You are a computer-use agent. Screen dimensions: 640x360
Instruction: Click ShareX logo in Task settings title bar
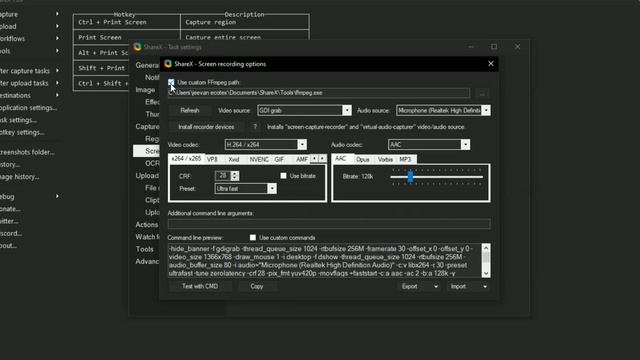(137, 47)
